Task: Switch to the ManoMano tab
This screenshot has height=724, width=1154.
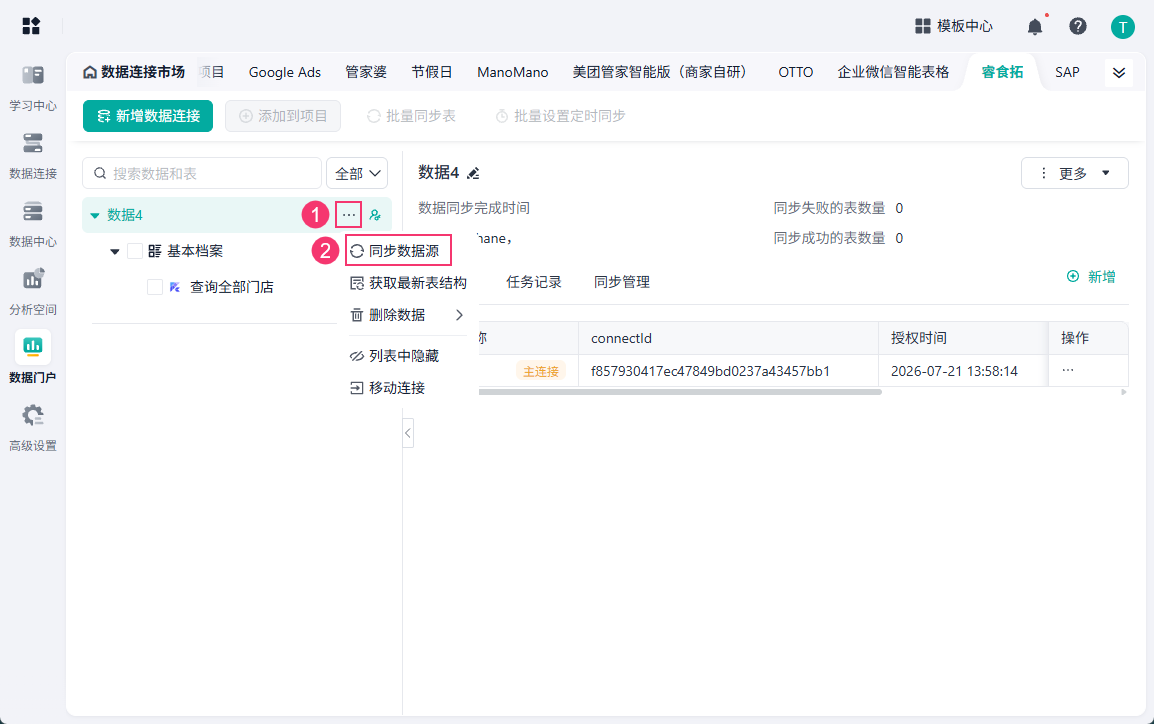Action: 513,72
